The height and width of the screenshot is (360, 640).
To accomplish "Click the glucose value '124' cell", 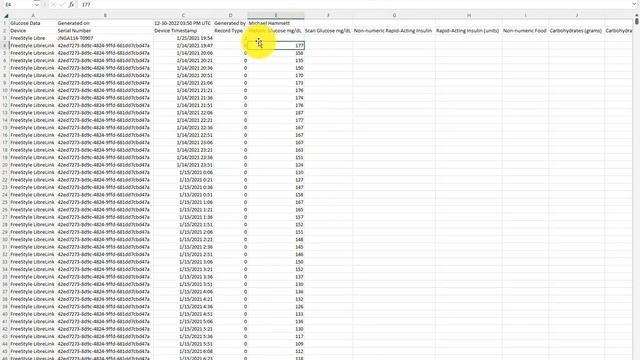I will click(276, 165).
